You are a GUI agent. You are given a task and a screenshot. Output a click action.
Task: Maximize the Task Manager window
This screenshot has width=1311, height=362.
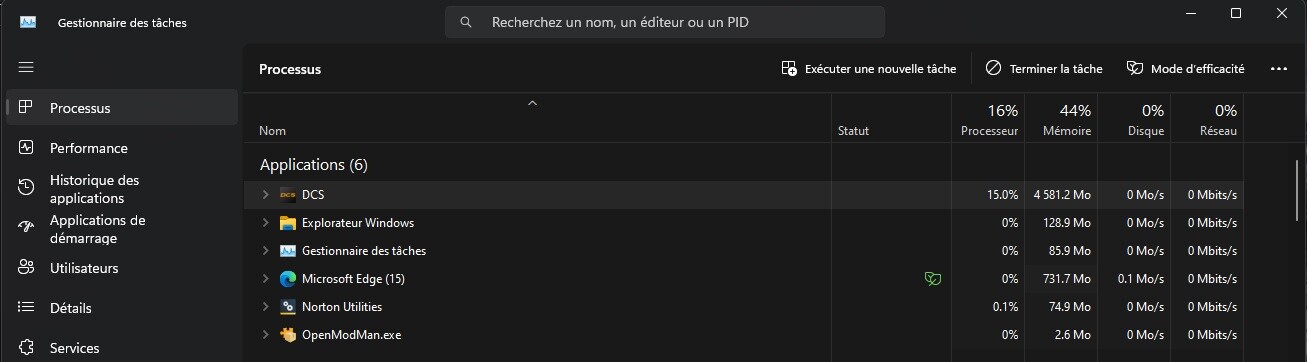1236,13
